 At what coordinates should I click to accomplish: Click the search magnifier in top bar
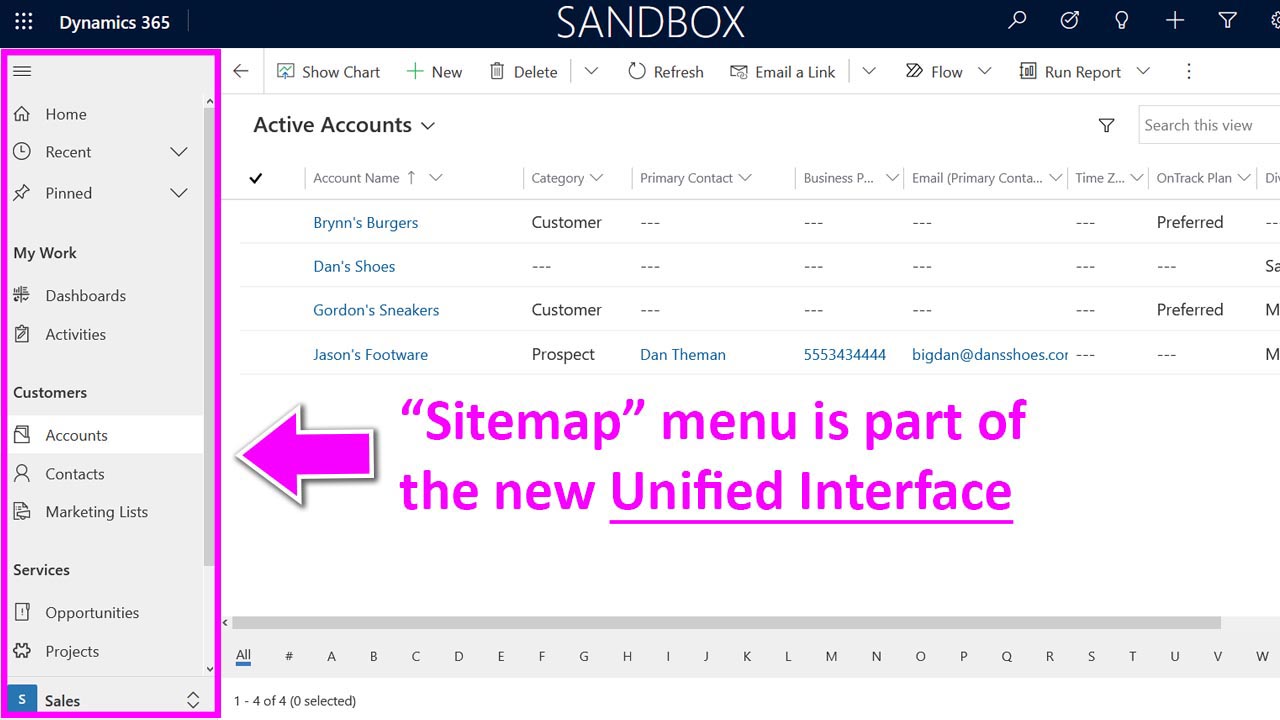[x=1017, y=20]
